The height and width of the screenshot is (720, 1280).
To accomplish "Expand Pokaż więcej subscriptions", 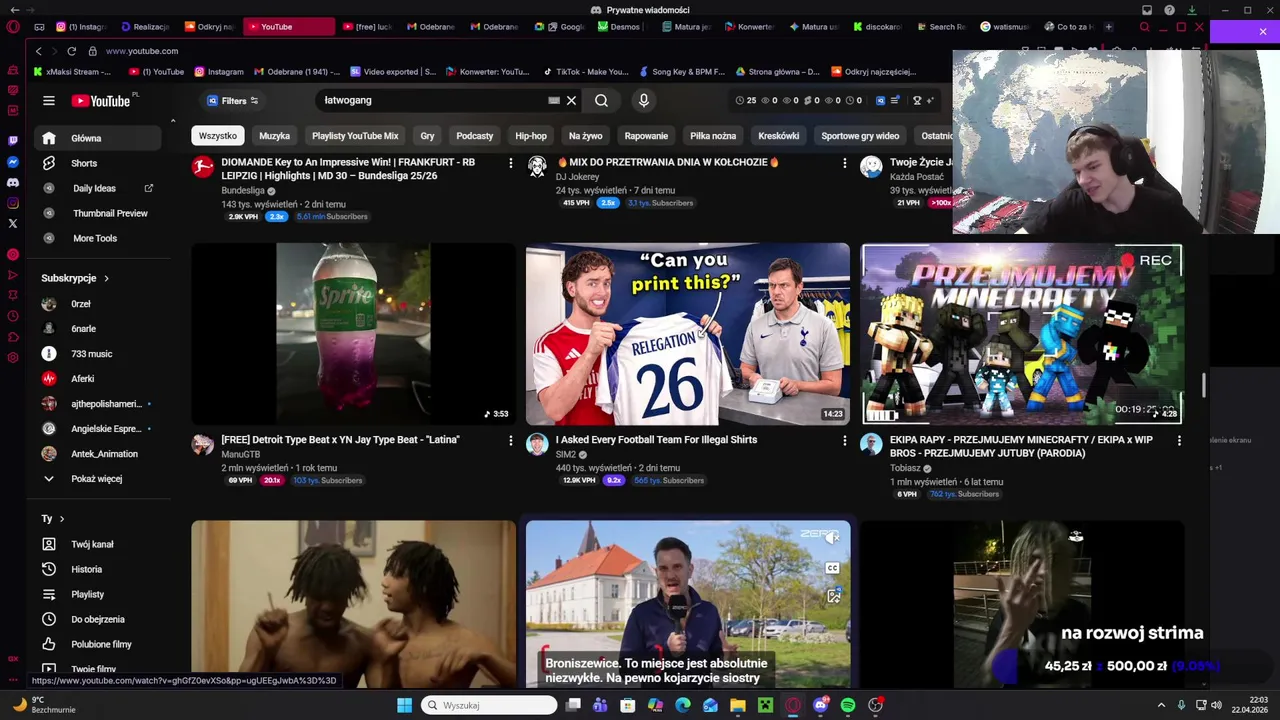I will click(x=96, y=479).
